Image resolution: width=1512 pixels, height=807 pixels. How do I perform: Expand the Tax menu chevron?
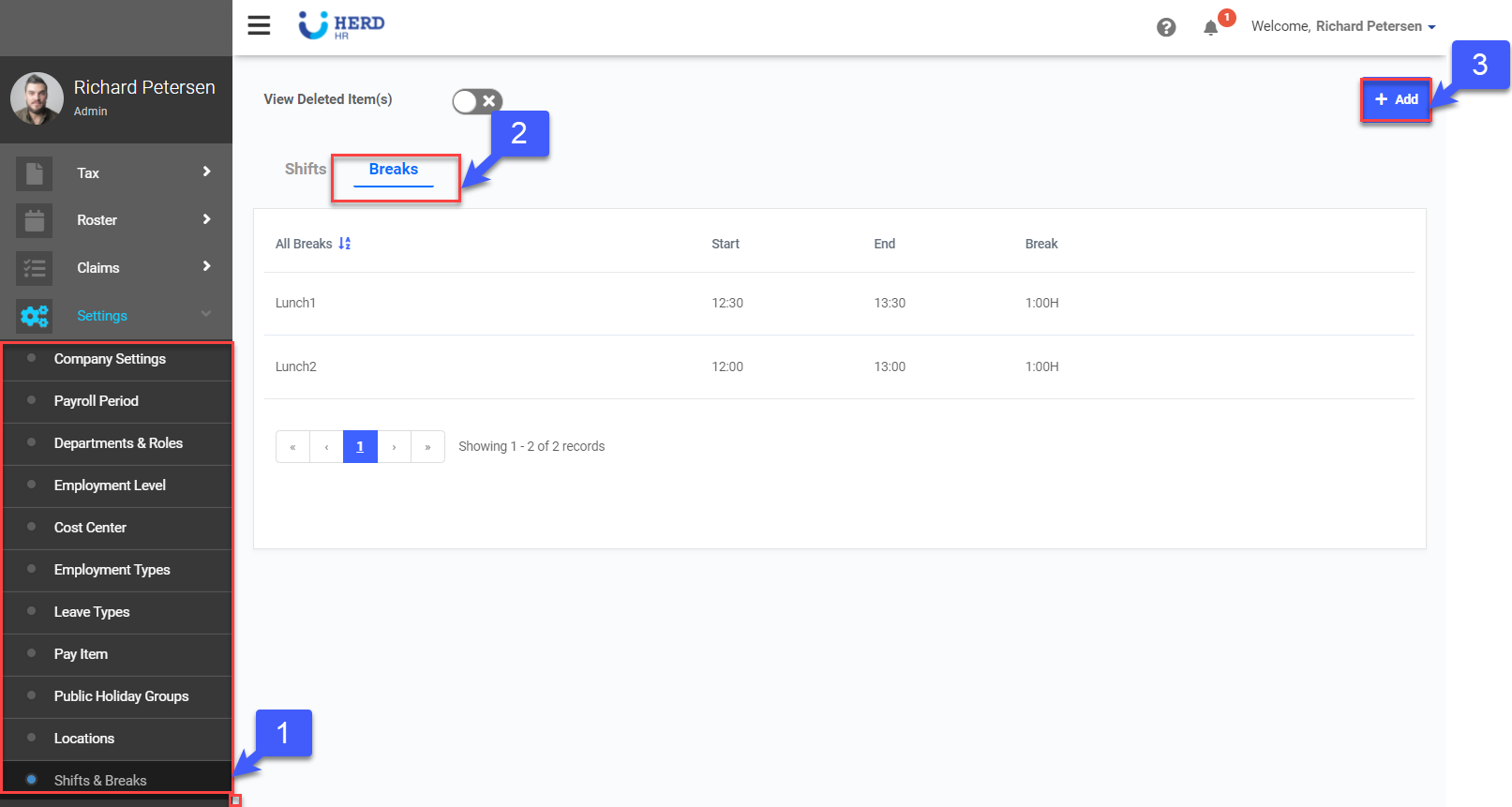pos(206,172)
